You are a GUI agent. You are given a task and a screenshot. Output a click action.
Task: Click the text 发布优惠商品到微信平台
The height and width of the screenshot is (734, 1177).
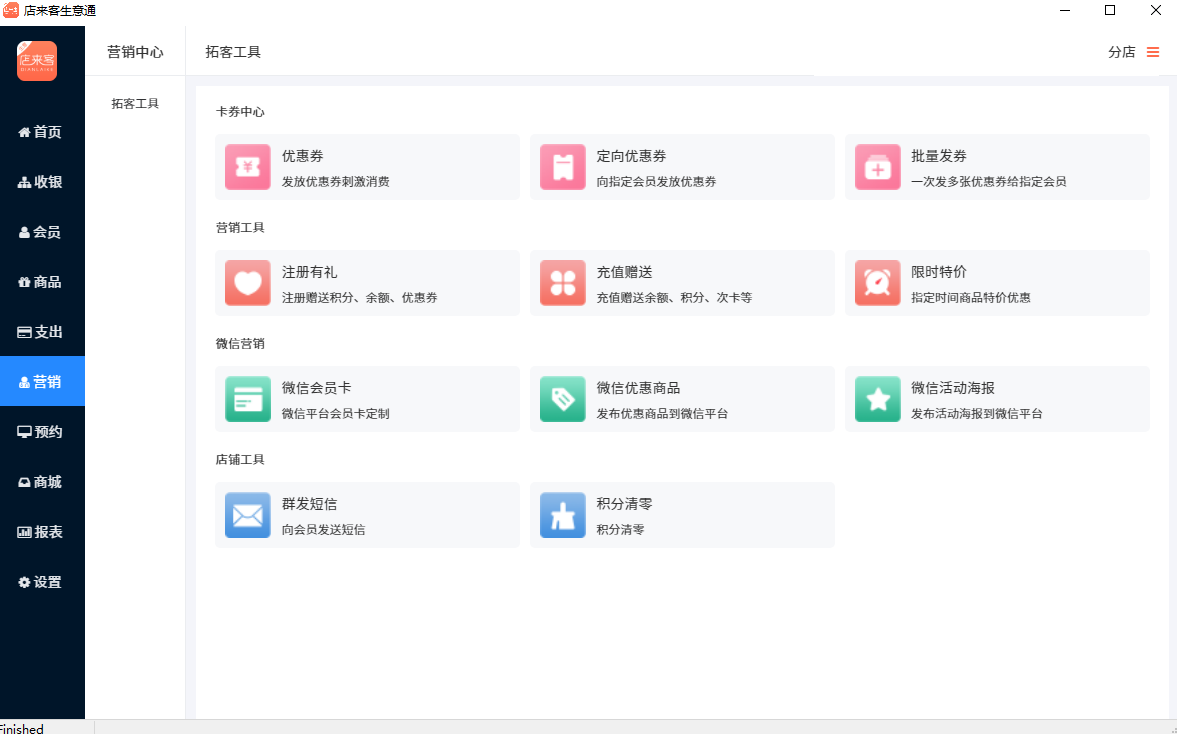(662, 414)
